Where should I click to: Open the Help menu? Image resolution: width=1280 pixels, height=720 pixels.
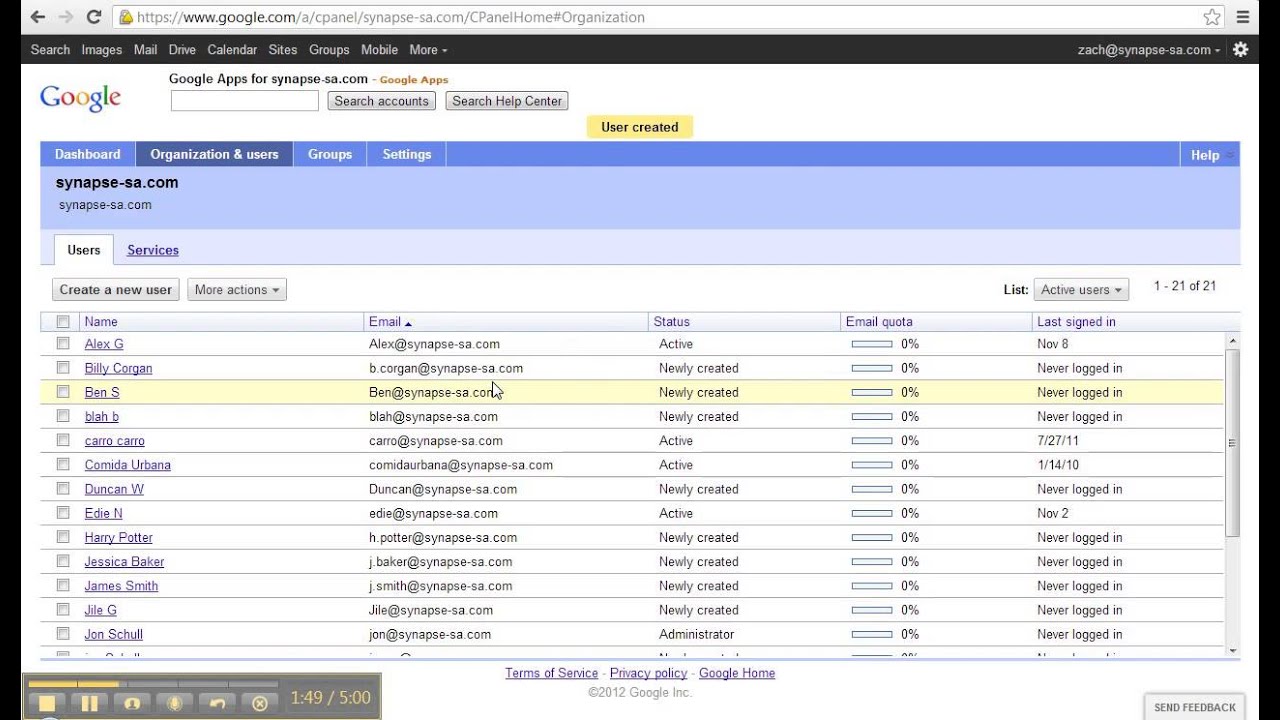pyautogui.click(x=1210, y=155)
